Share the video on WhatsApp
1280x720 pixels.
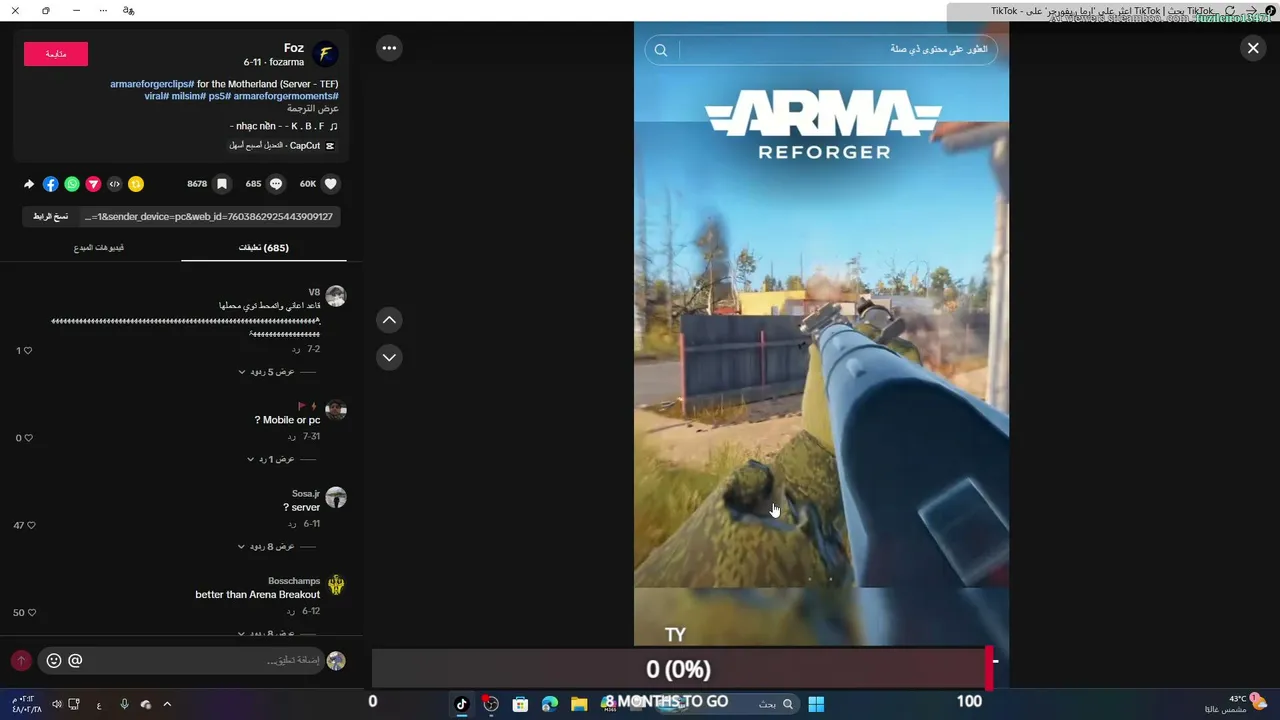click(72, 184)
